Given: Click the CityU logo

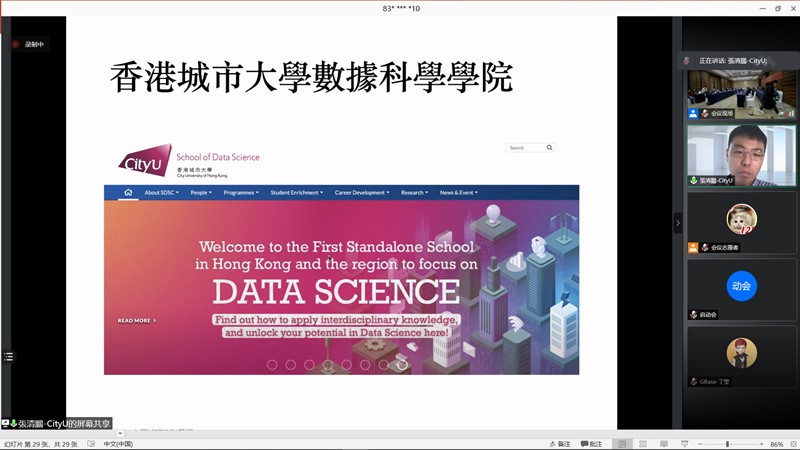Looking at the screenshot, I should [145, 160].
